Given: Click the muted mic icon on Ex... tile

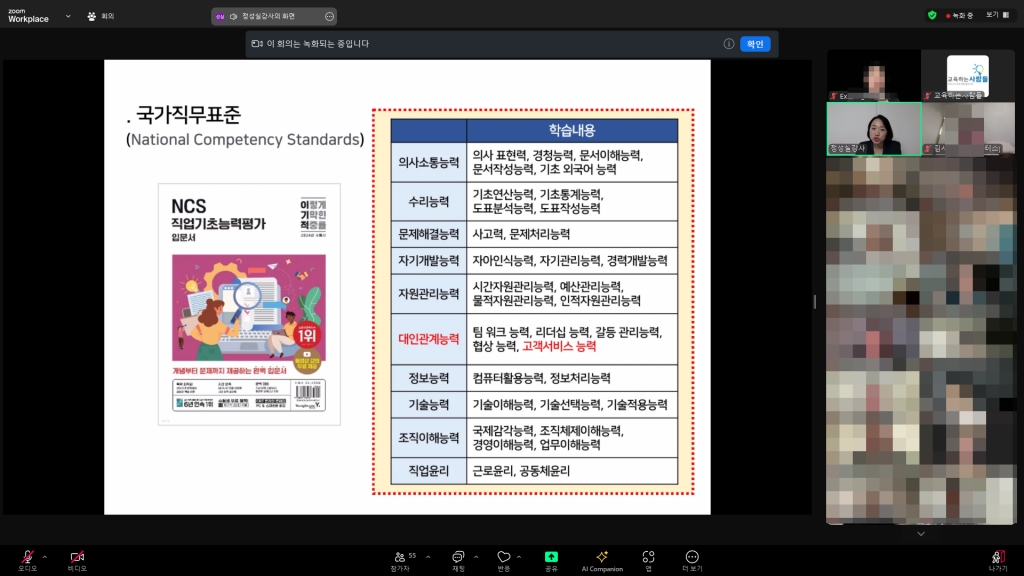Looking at the screenshot, I should [833, 96].
